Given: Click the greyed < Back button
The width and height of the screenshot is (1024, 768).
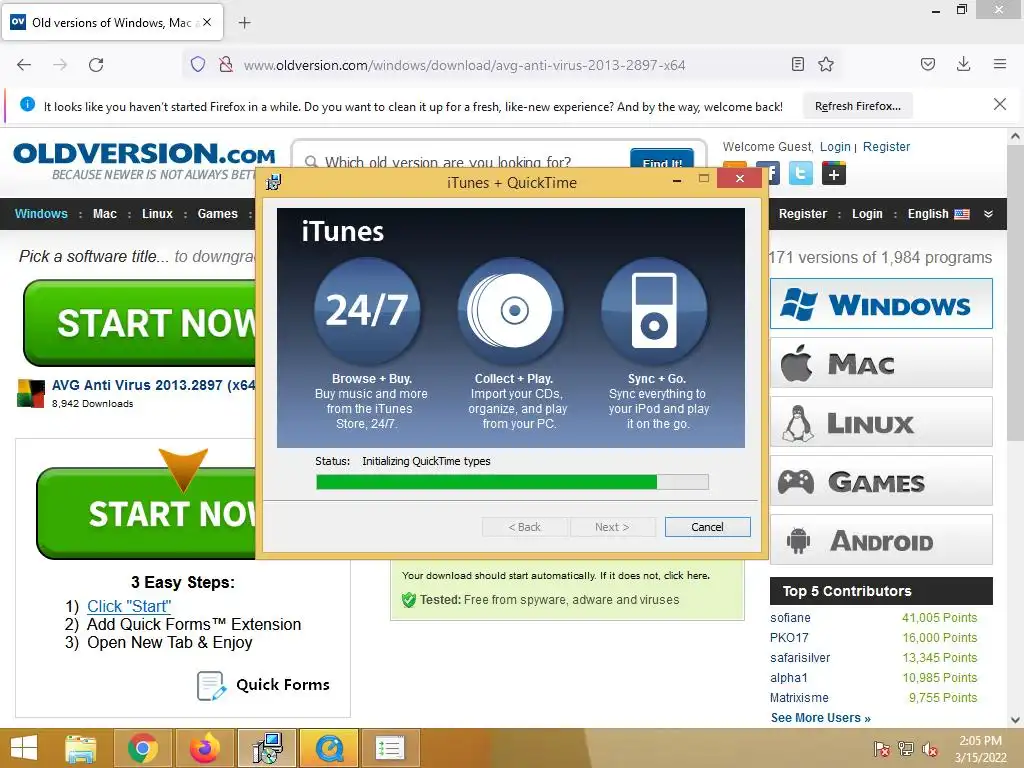Looking at the screenshot, I should point(524,527).
